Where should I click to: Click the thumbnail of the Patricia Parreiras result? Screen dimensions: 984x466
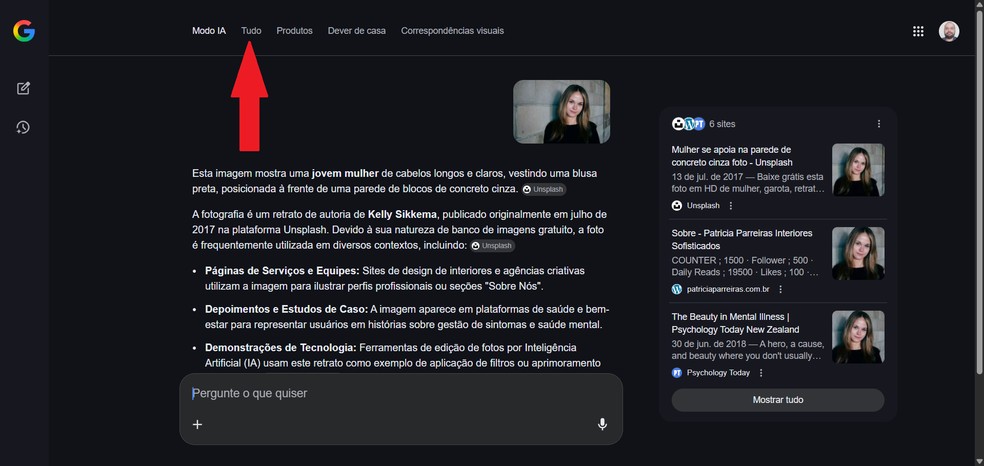858,253
